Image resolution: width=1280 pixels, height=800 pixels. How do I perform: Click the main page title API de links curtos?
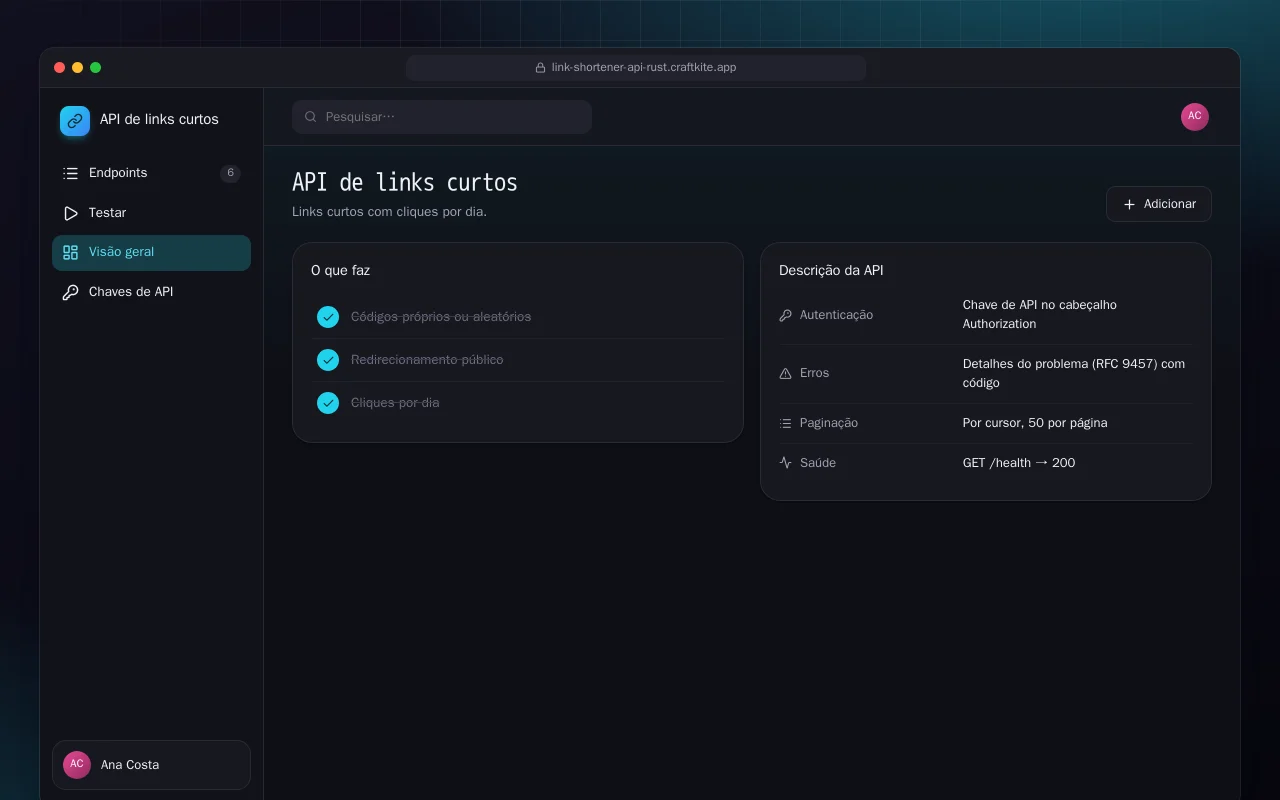coord(405,182)
